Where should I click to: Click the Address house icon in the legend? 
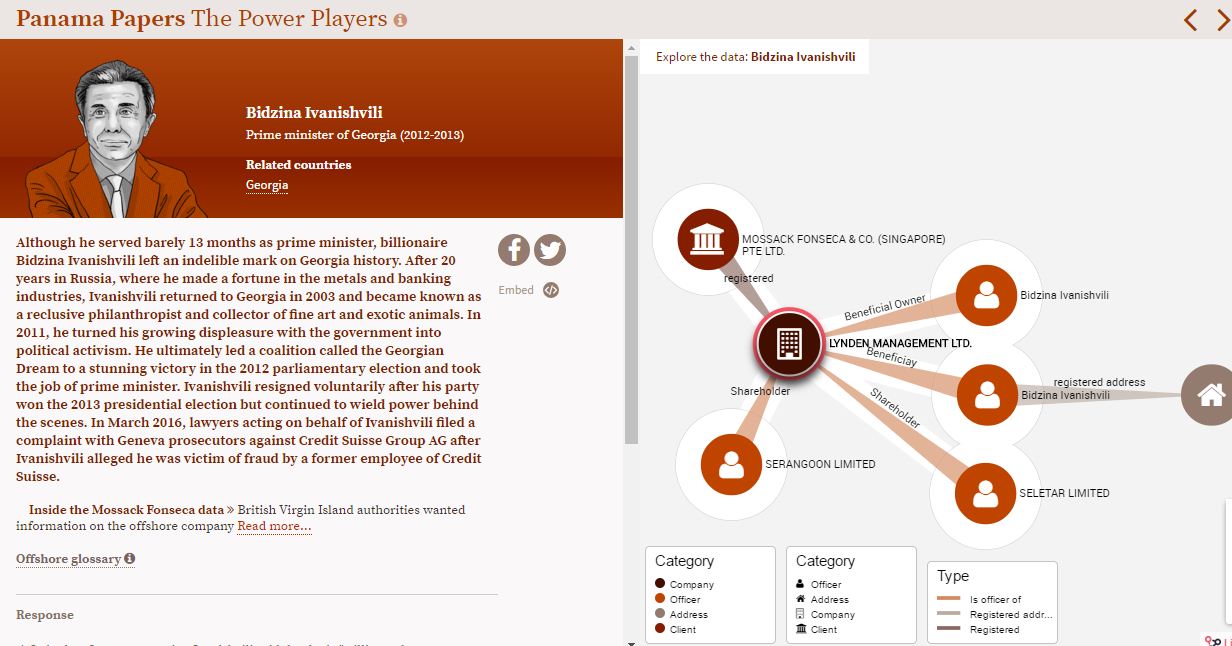click(x=800, y=599)
